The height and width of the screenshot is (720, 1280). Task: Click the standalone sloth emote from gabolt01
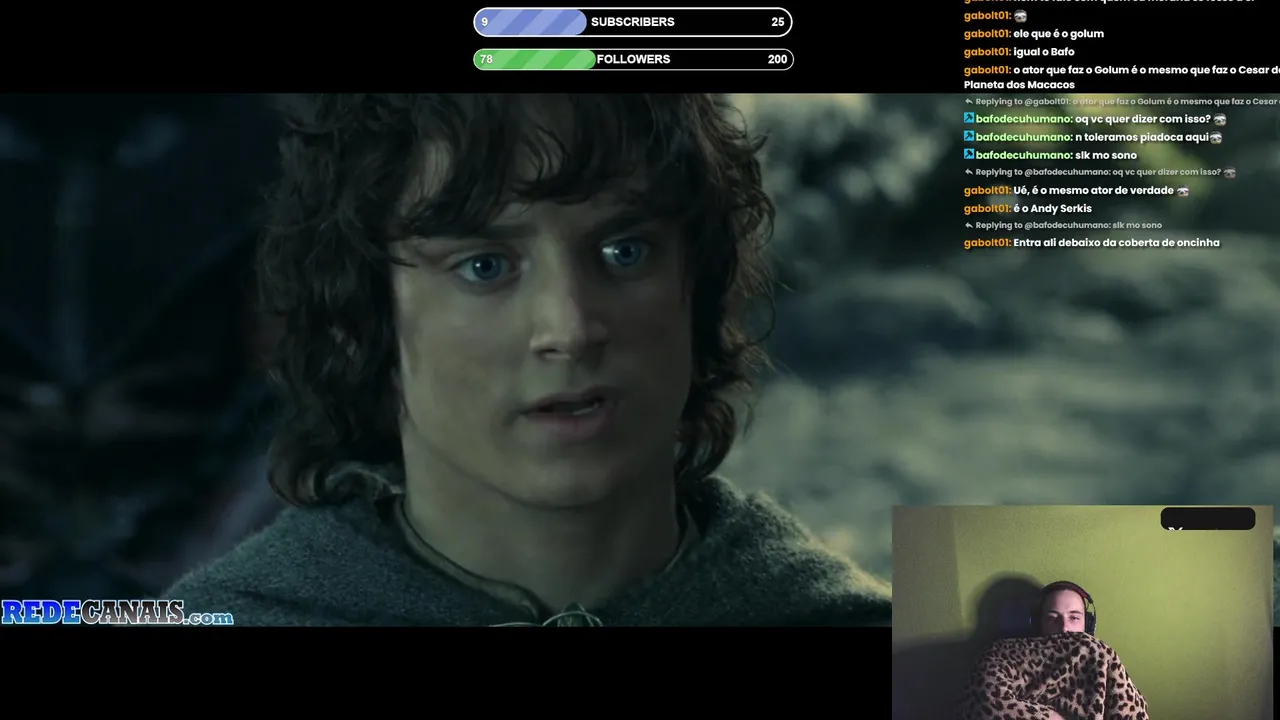click(1020, 16)
